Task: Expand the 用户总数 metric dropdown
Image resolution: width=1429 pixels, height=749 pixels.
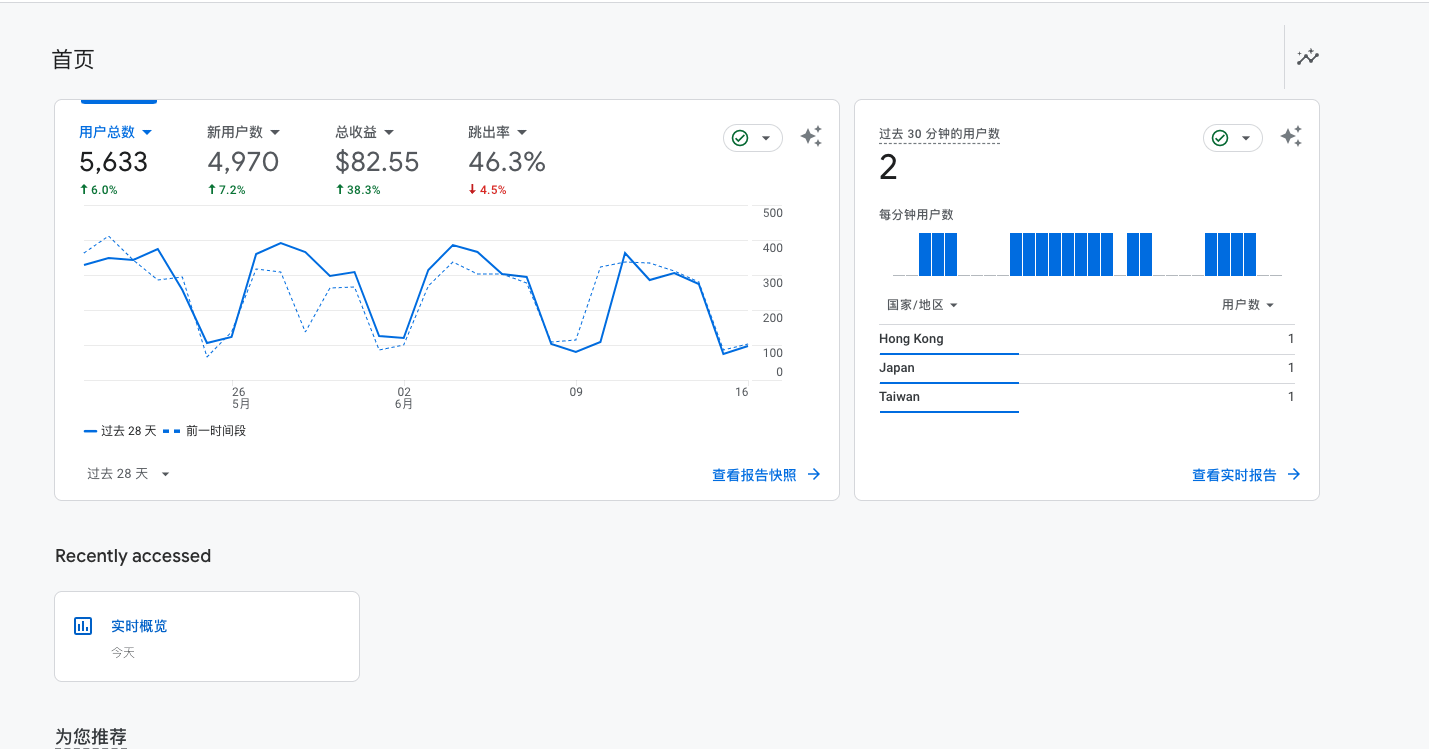Action: pyautogui.click(x=147, y=132)
